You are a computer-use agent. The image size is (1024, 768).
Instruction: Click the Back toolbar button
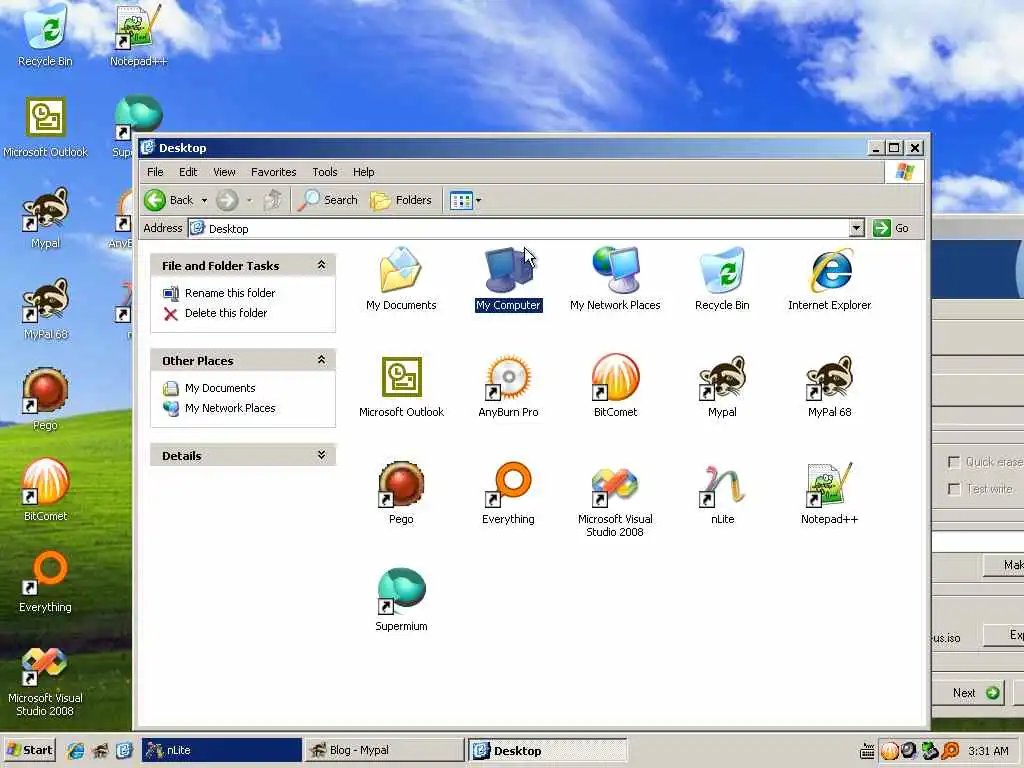pos(168,200)
